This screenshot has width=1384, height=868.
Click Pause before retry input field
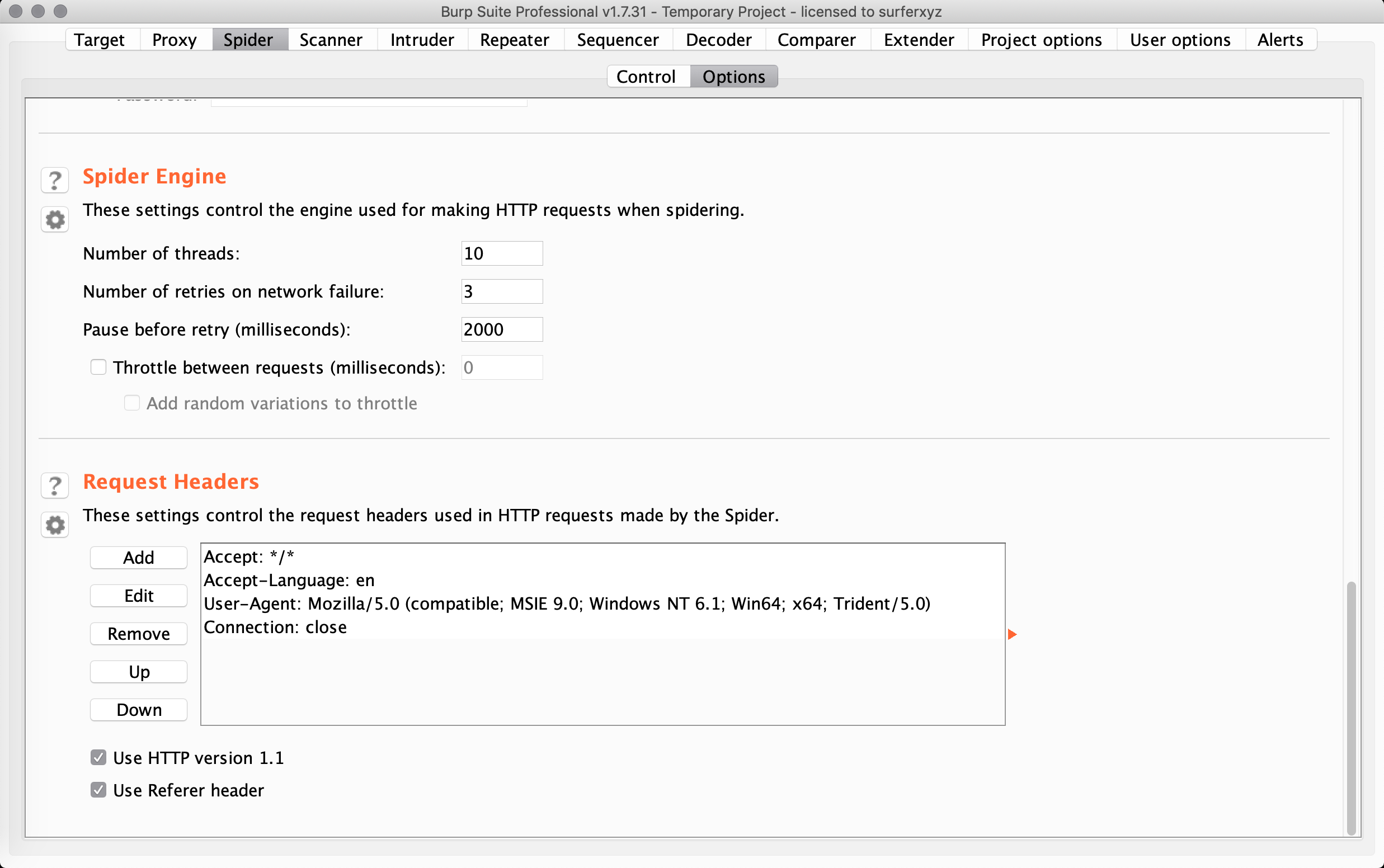[x=501, y=329]
